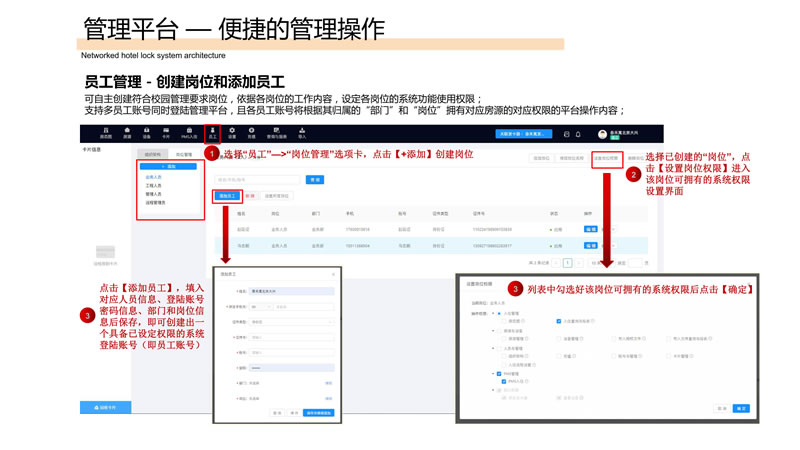Click the 卡片 icon in top navigation
The image size is (800, 450).
pyautogui.click(x=166, y=133)
